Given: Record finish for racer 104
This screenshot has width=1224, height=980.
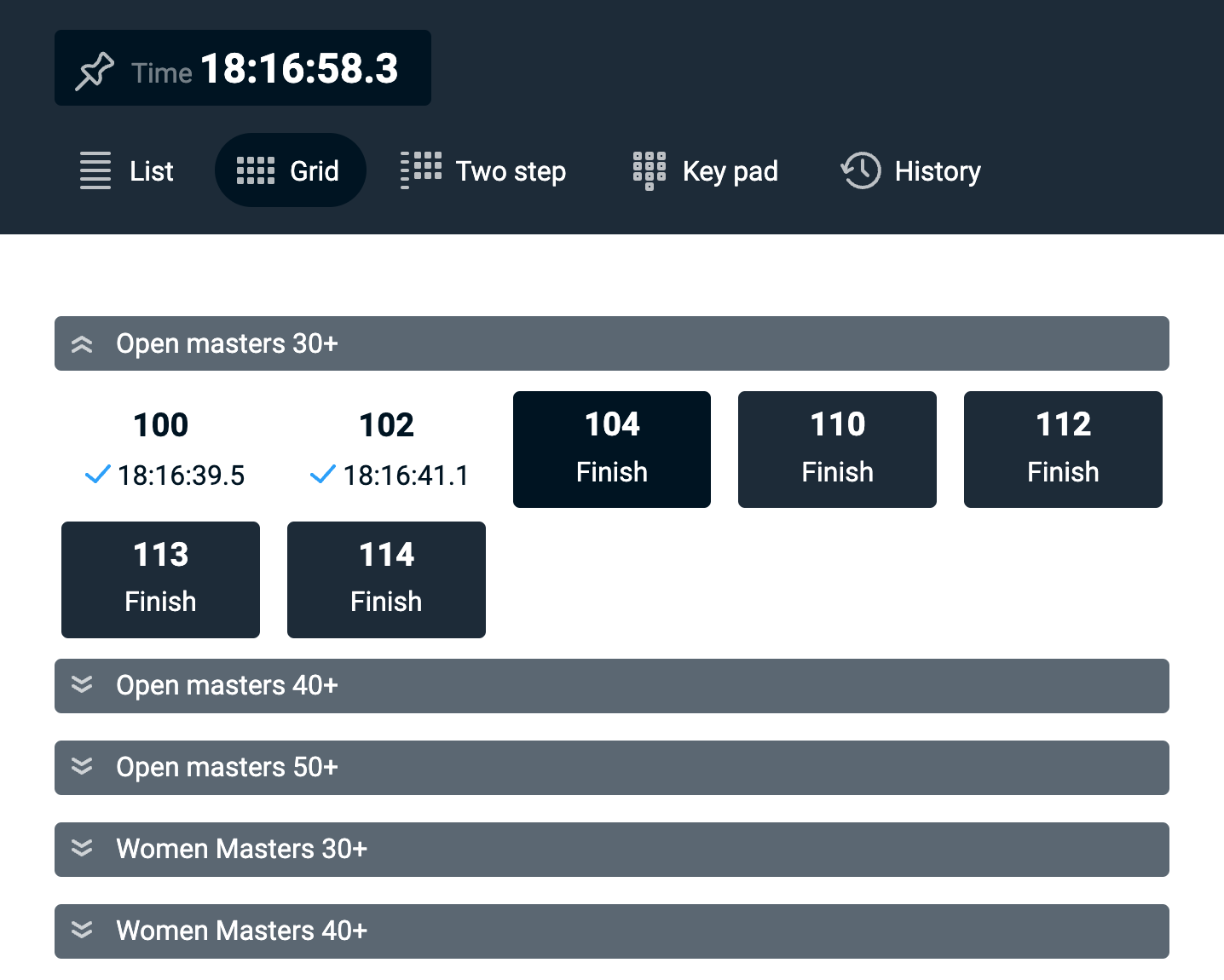Looking at the screenshot, I should tap(611, 449).
